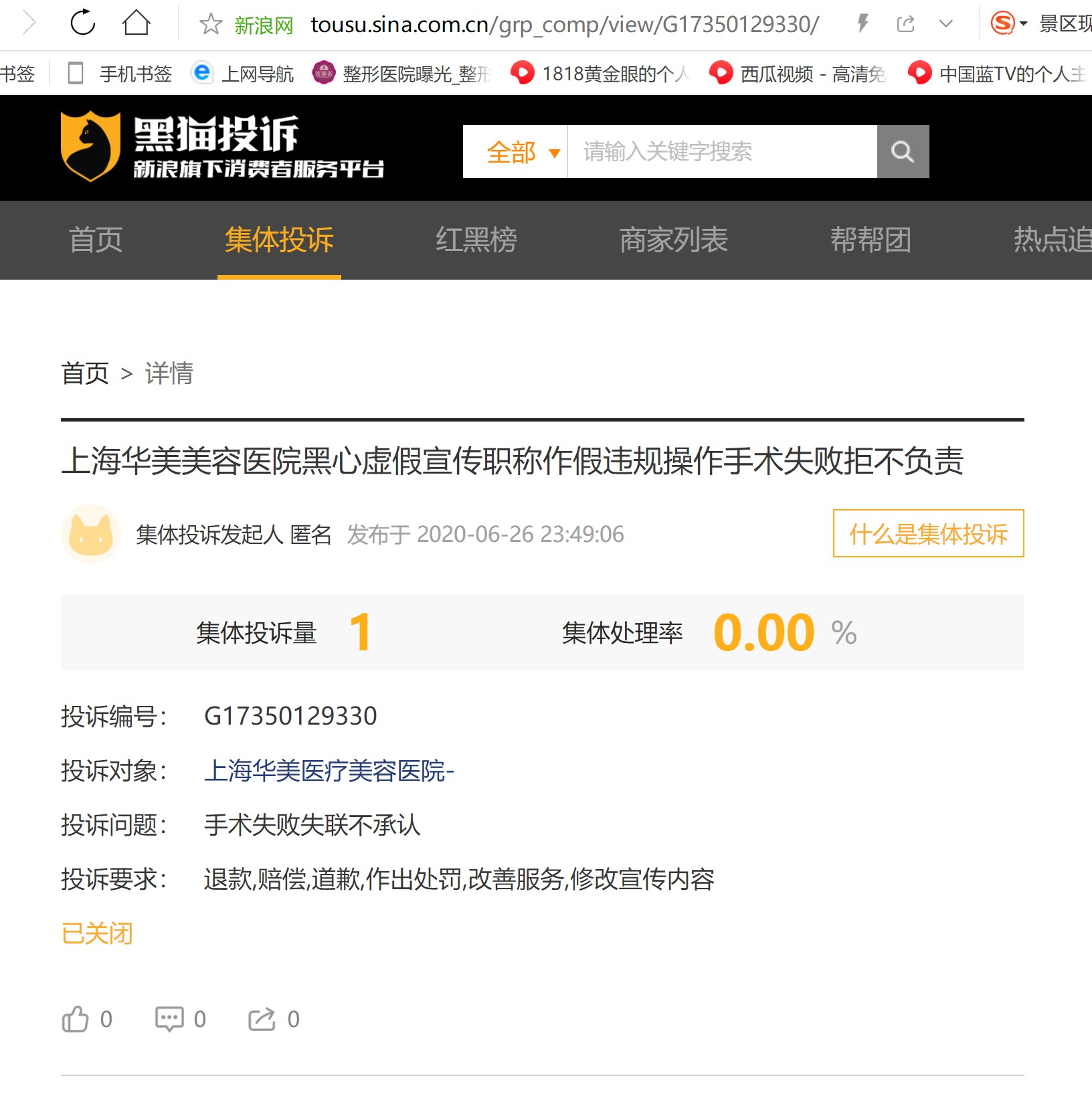The image size is (1092, 1098).
Task: Expand the 全部 search category dropdown
Action: point(515,152)
